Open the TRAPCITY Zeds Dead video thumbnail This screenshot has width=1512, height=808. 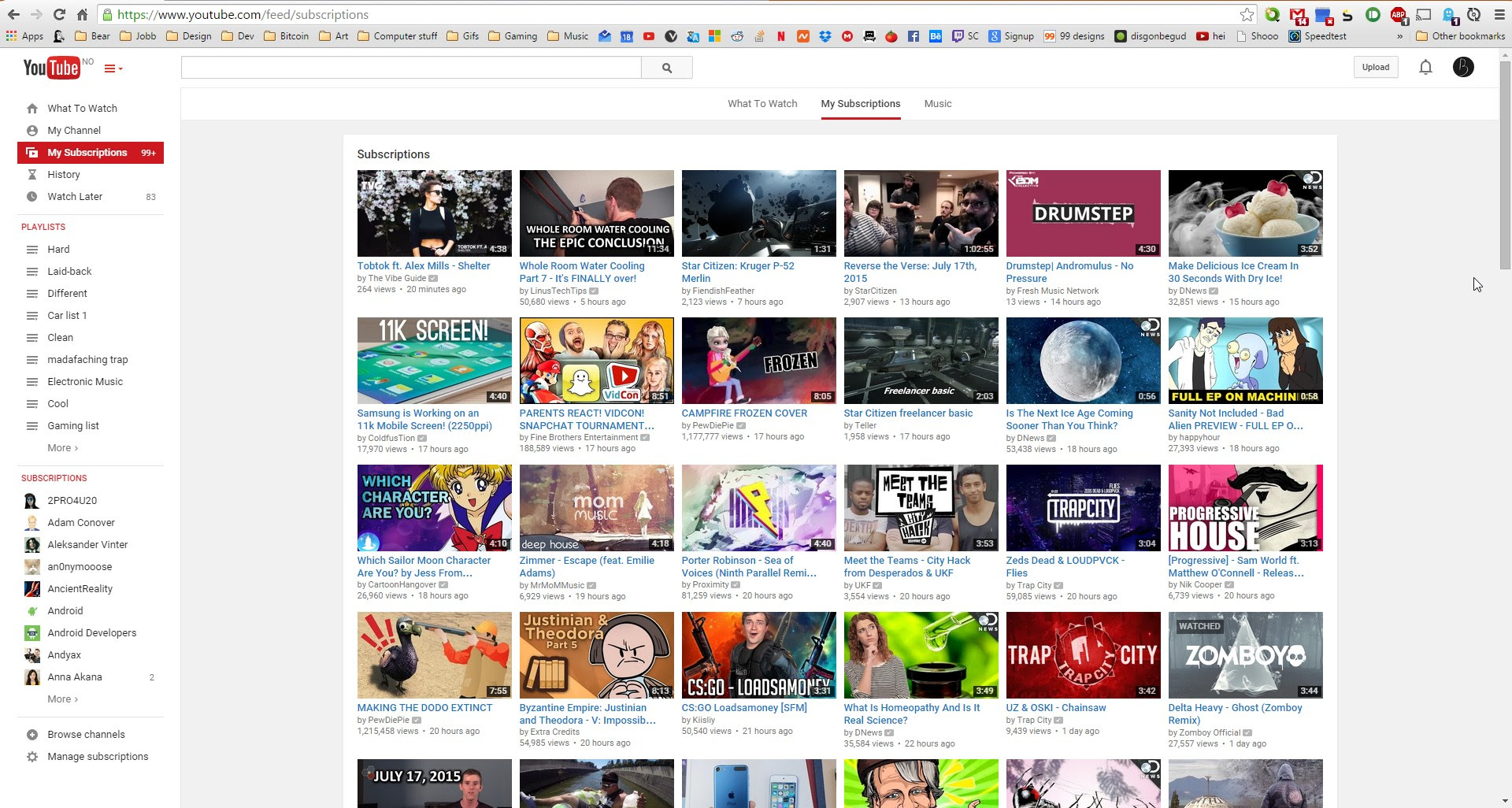tap(1083, 508)
